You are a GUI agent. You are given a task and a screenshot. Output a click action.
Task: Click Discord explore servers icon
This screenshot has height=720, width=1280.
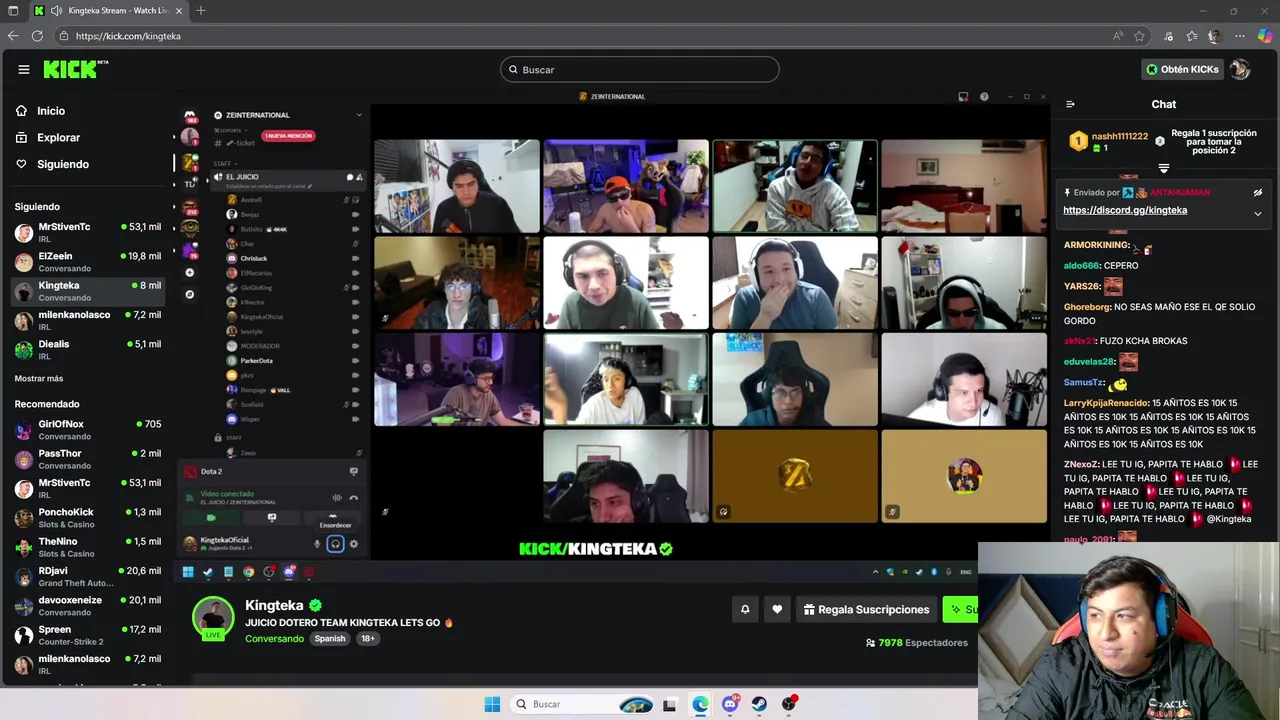(190, 294)
